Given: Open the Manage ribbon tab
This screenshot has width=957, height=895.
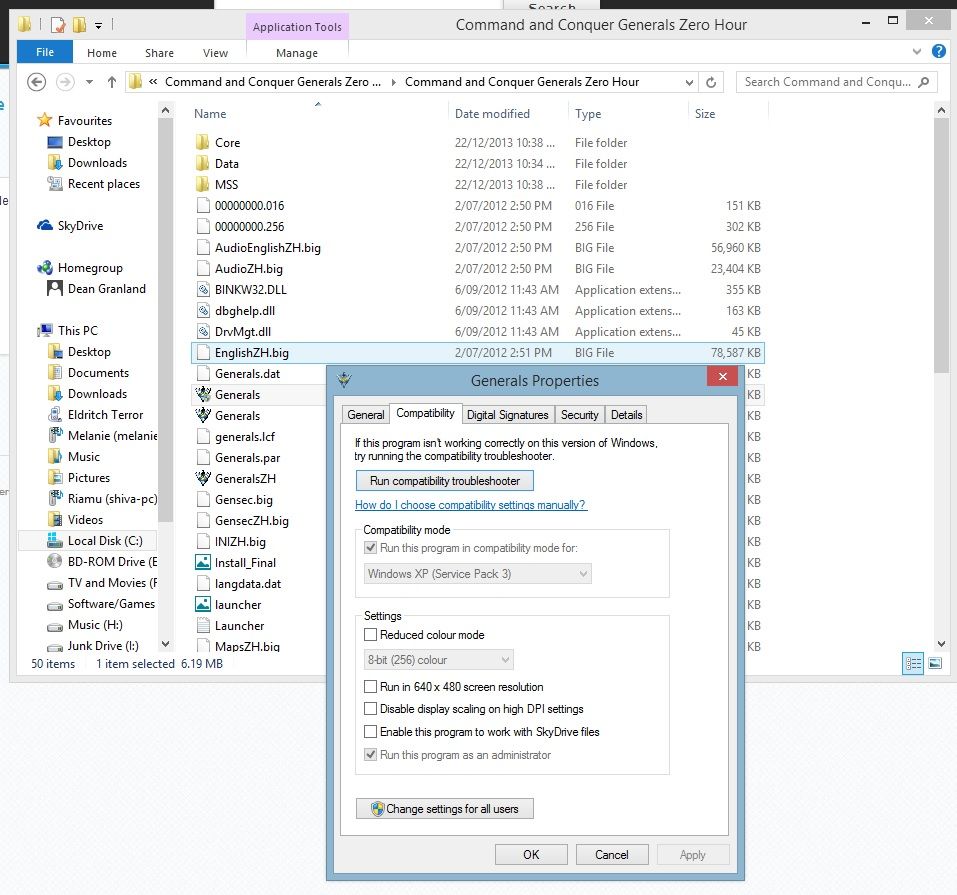Looking at the screenshot, I should pos(297,53).
